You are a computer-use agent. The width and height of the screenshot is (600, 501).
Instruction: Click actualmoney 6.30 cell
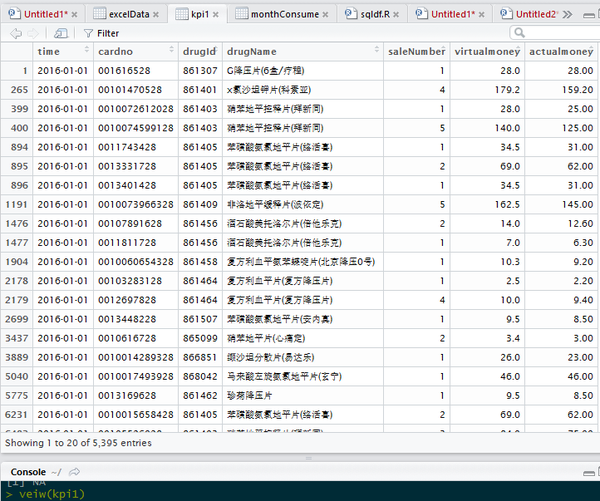pos(561,243)
